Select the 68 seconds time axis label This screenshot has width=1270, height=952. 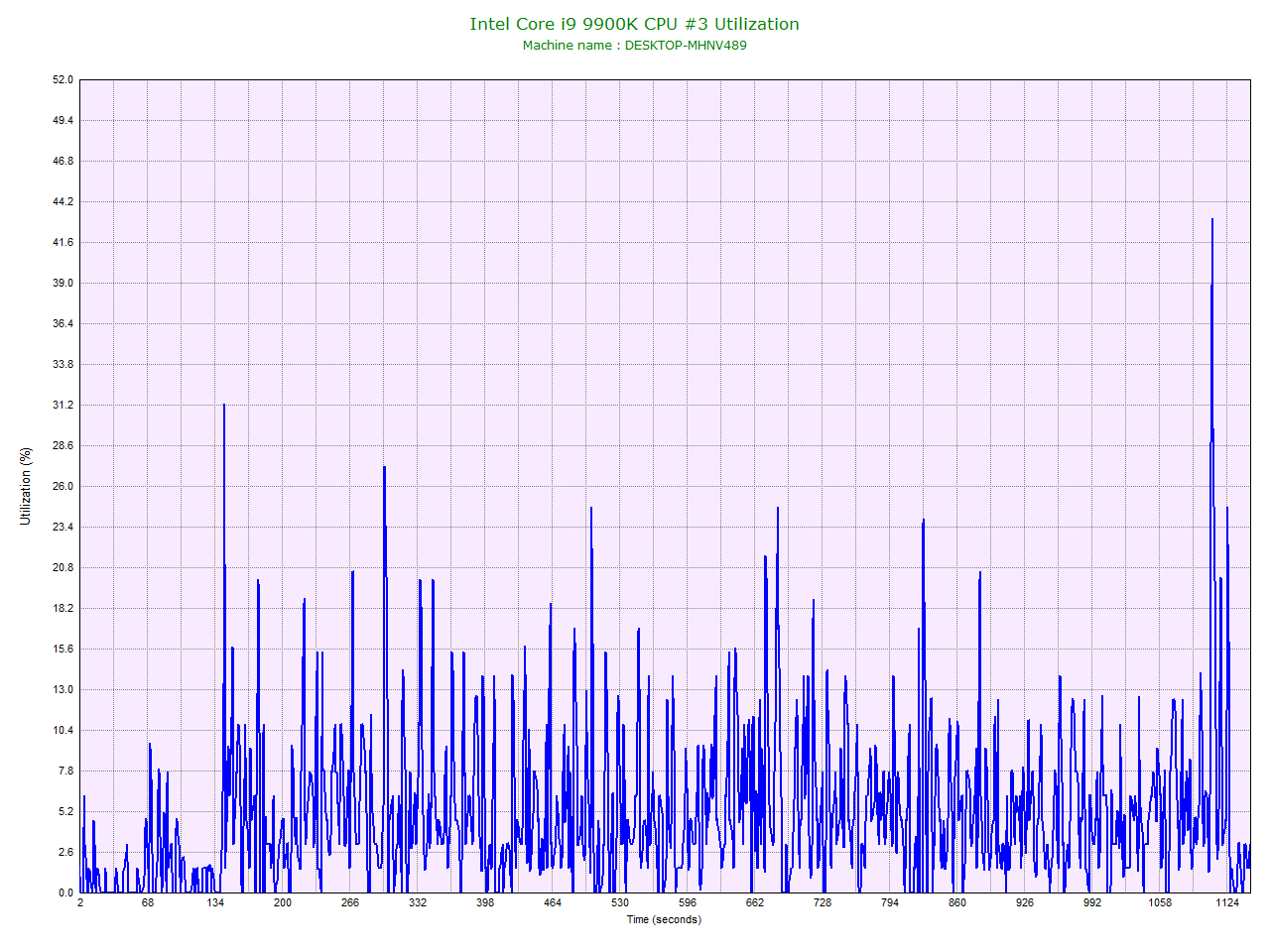pos(148,902)
